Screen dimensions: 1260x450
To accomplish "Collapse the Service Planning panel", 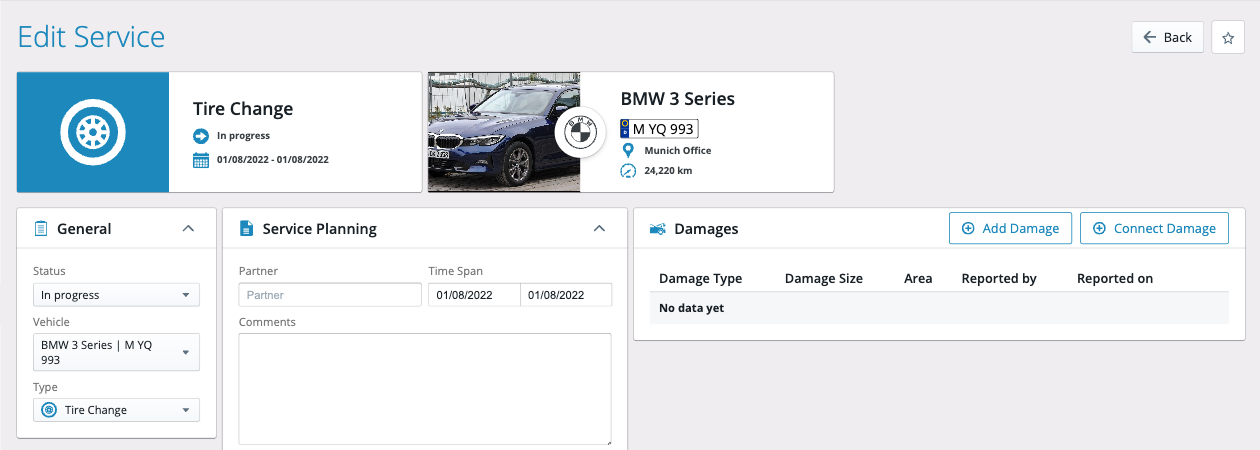I will coord(599,229).
